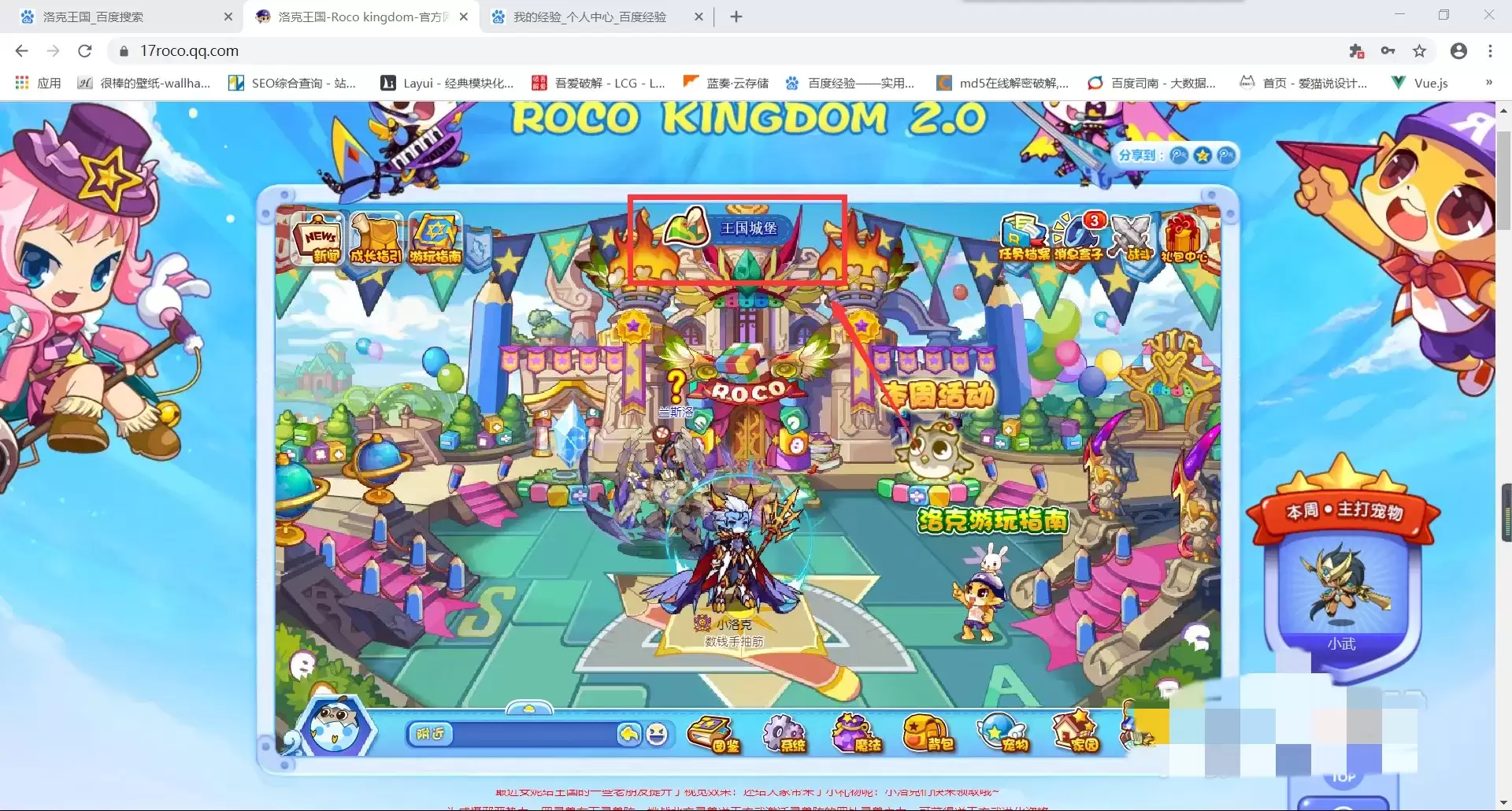Open the Chrome profile menu
The image size is (1512, 811).
[x=1458, y=51]
